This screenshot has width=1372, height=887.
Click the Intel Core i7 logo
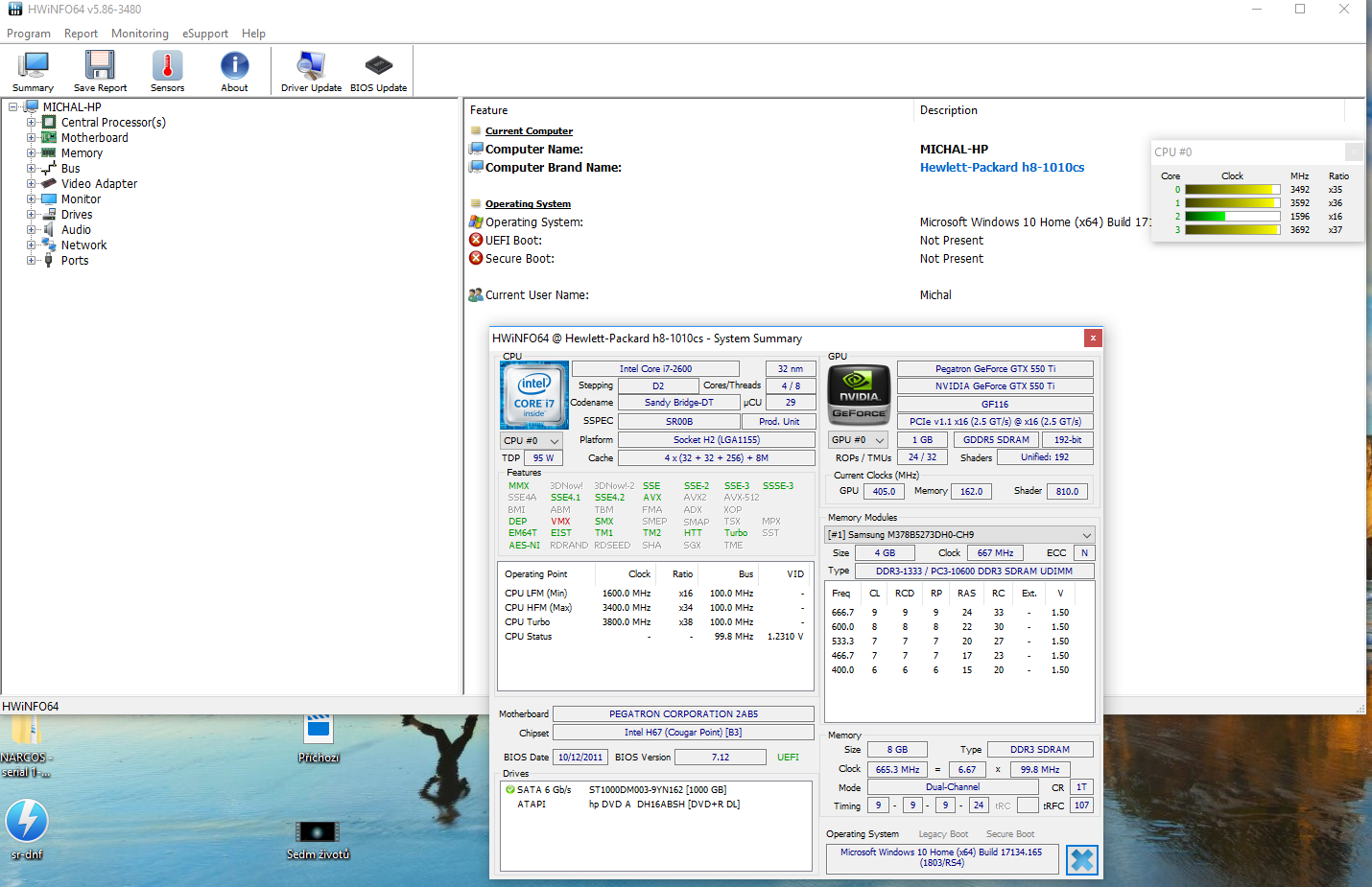(534, 395)
